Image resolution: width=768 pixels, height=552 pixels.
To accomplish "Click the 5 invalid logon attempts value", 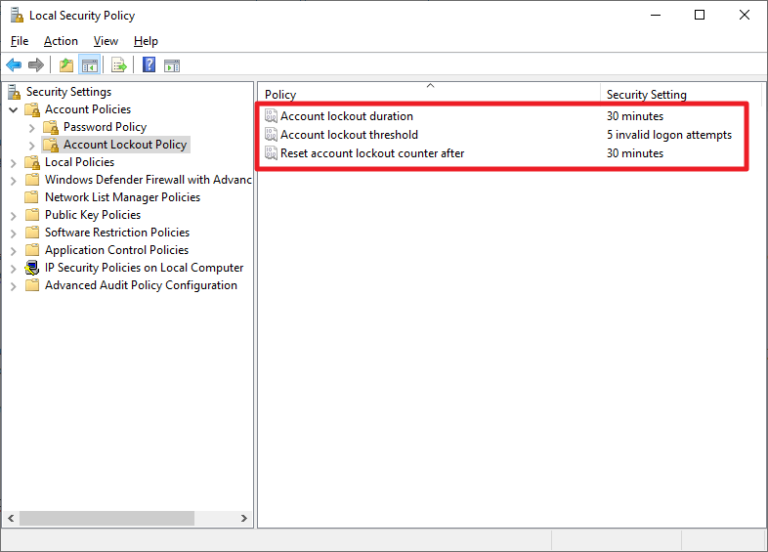I will click(x=669, y=135).
